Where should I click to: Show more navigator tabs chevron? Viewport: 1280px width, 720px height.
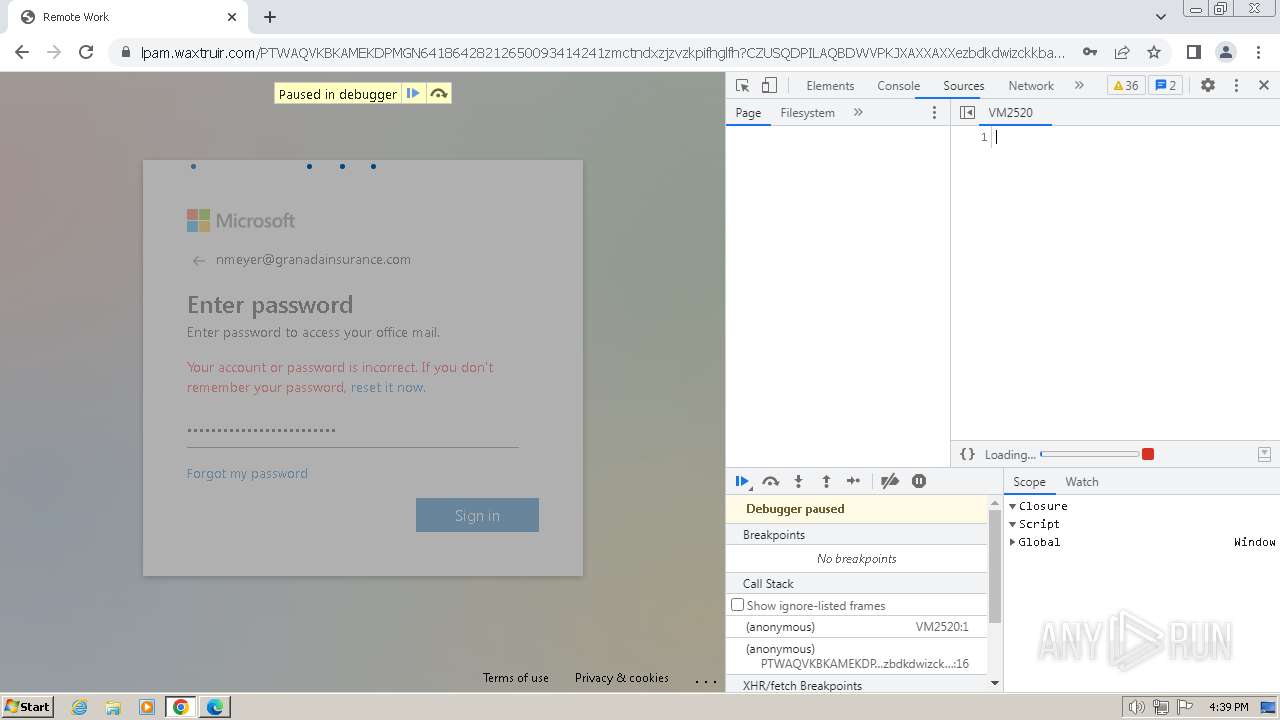pos(858,113)
